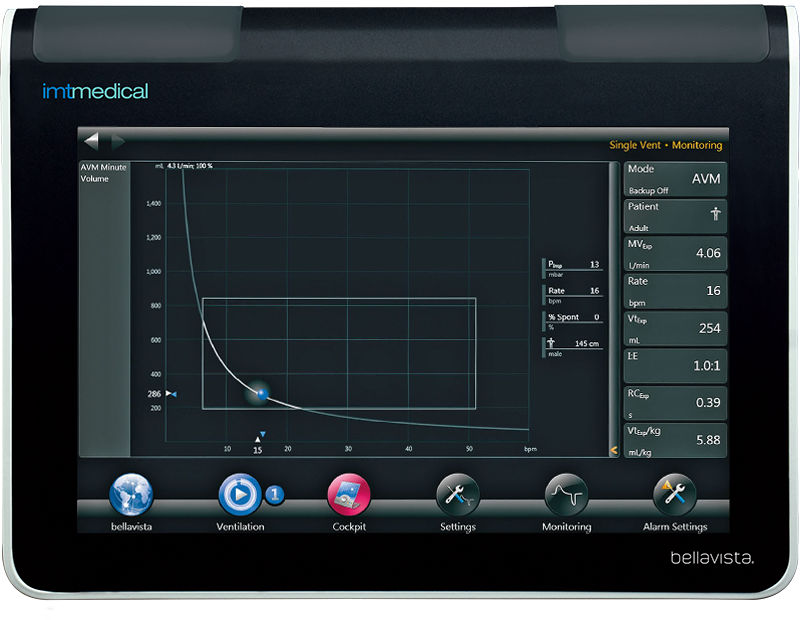800x620 pixels.
Task: Select the RCExp 0.39 s tile
Action: [675, 403]
